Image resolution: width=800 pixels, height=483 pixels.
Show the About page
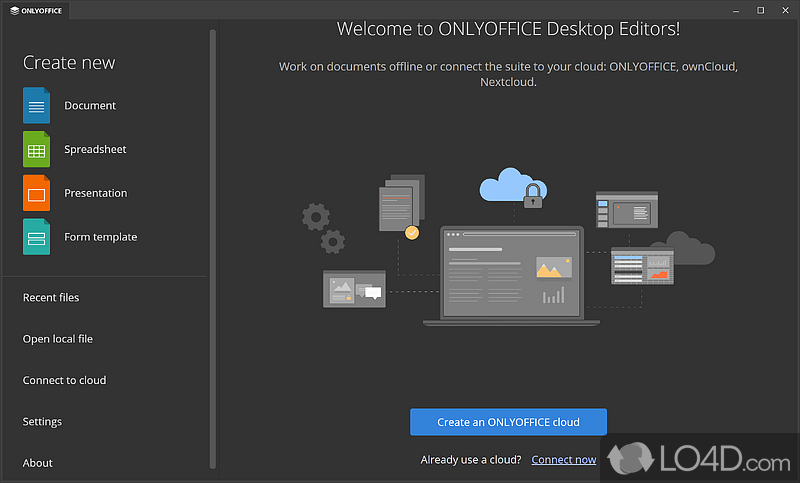click(37, 463)
